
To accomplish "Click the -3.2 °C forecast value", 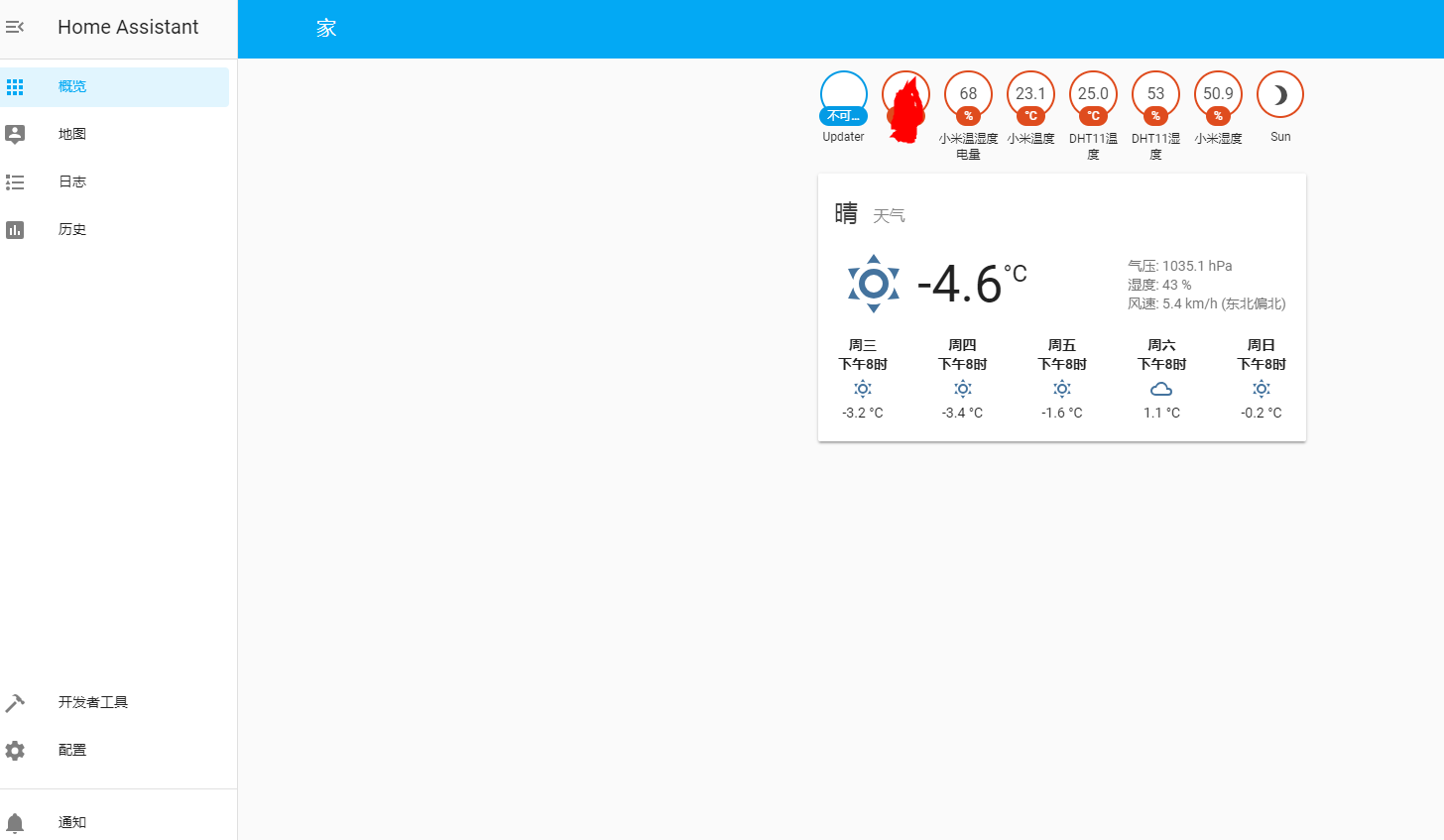I will pyautogui.click(x=863, y=413).
